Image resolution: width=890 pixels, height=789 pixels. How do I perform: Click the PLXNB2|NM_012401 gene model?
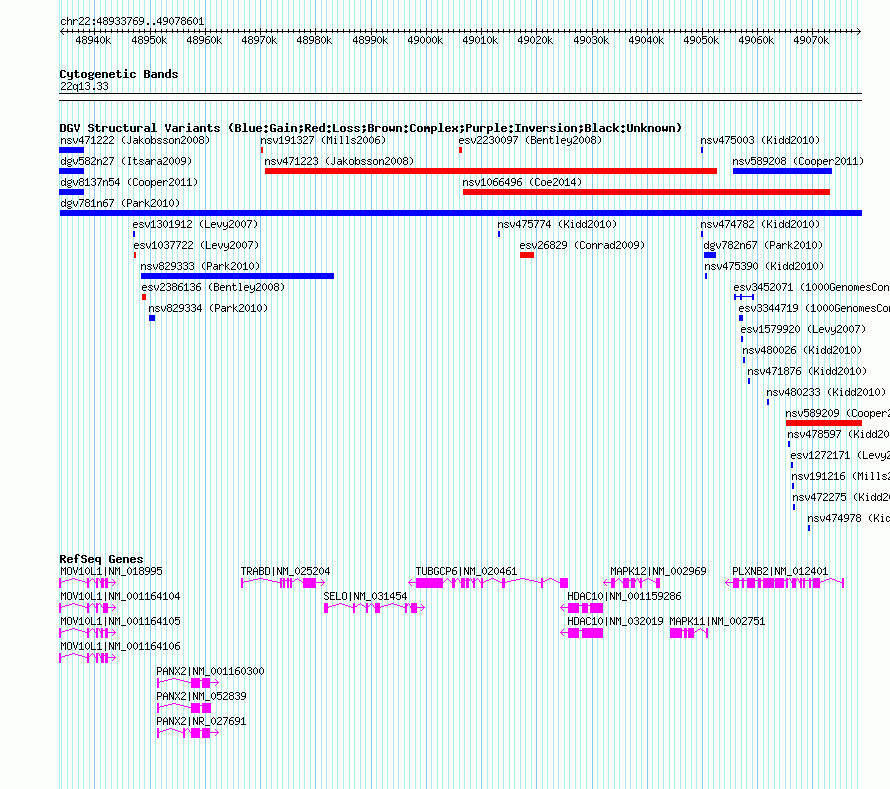(x=784, y=583)
